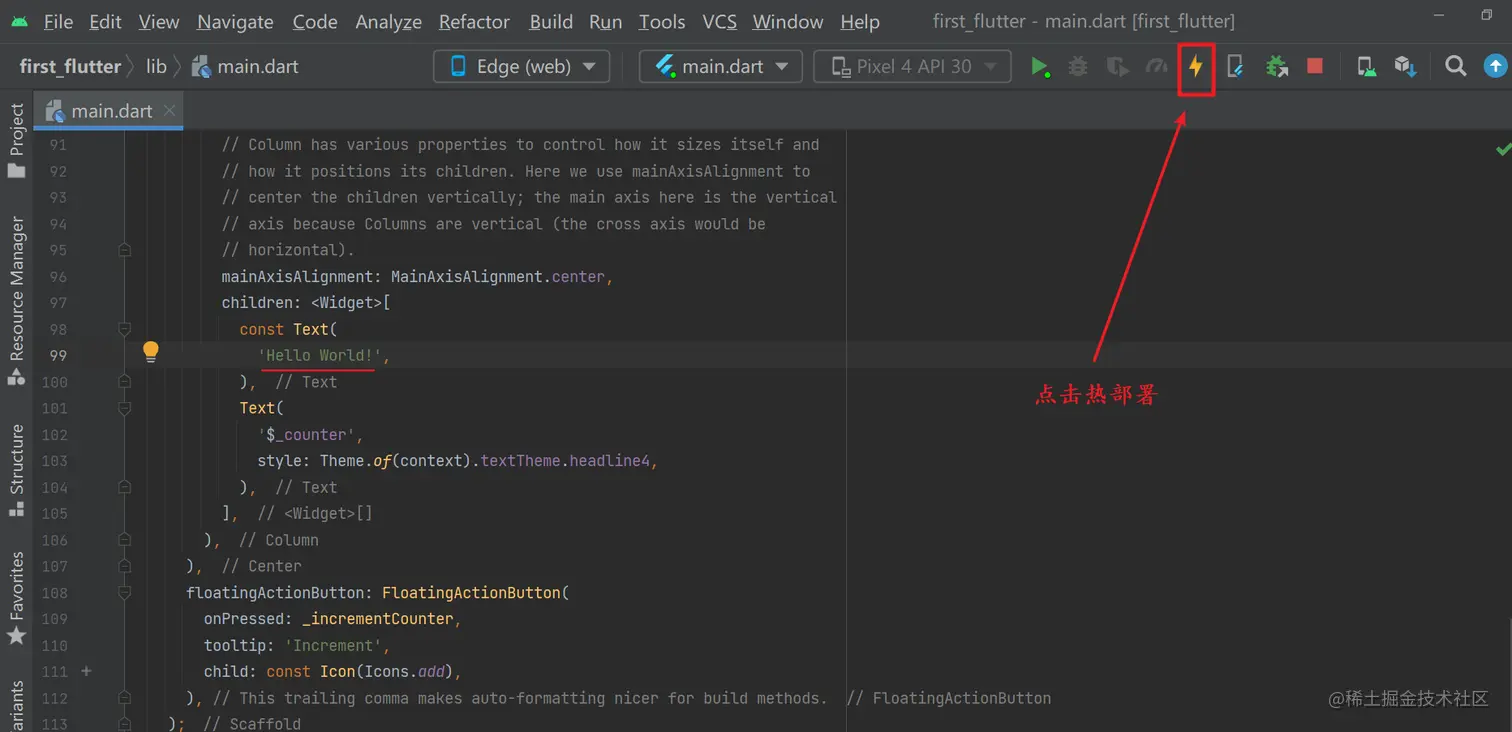Trigger Flutter Hot Reload lightning icon
This screenshot has height=732, width=1512.
[x=1196, y=67]
